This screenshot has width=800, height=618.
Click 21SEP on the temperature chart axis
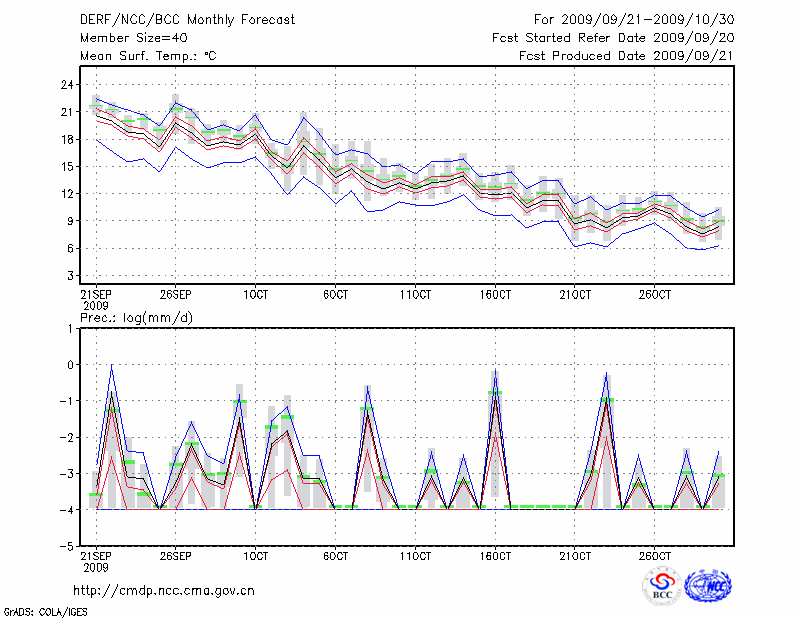tap(96, 294)
